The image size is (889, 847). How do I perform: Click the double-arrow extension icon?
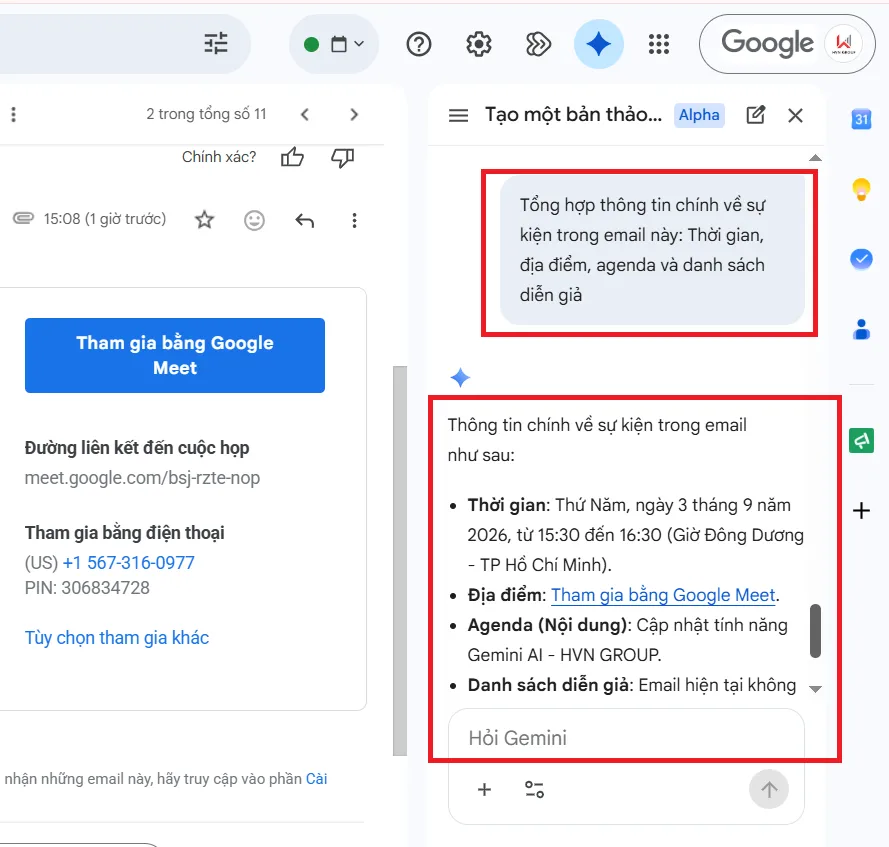[538, 44]
